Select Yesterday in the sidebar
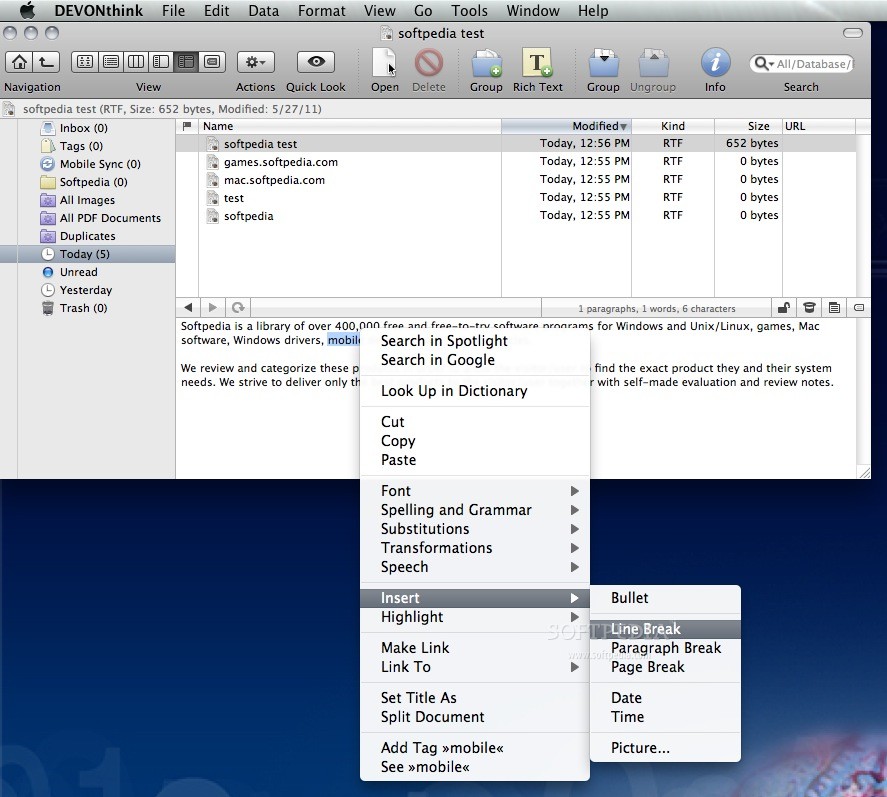This screenshot has width=887, height=797. pos(85,290)
